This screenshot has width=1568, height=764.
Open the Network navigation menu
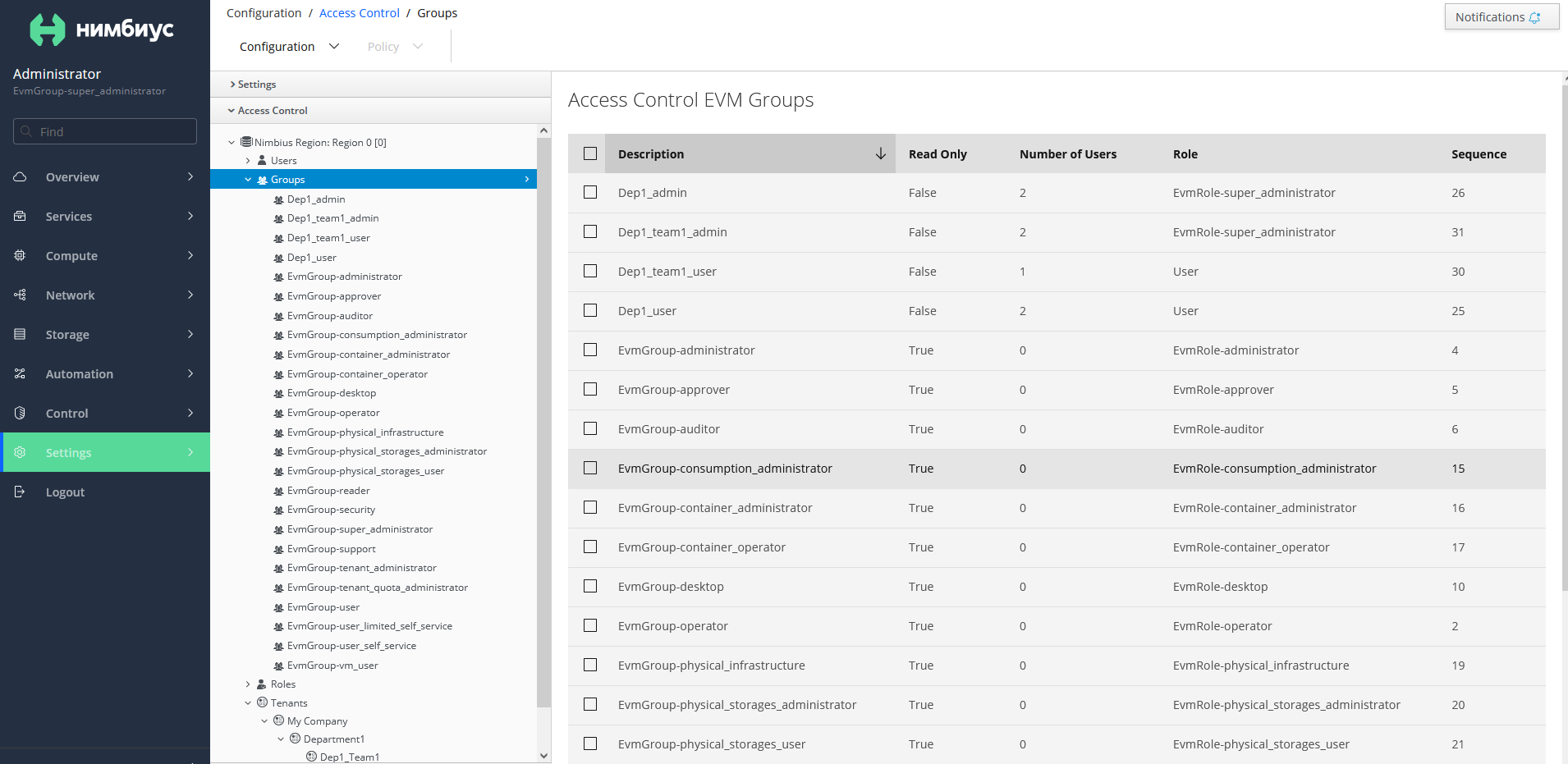pos(105,295)
